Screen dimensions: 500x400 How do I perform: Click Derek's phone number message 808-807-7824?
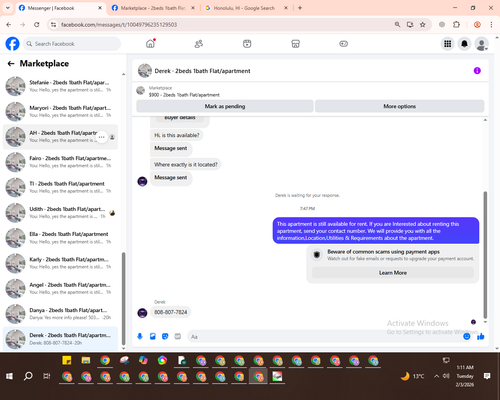[171, 312]
